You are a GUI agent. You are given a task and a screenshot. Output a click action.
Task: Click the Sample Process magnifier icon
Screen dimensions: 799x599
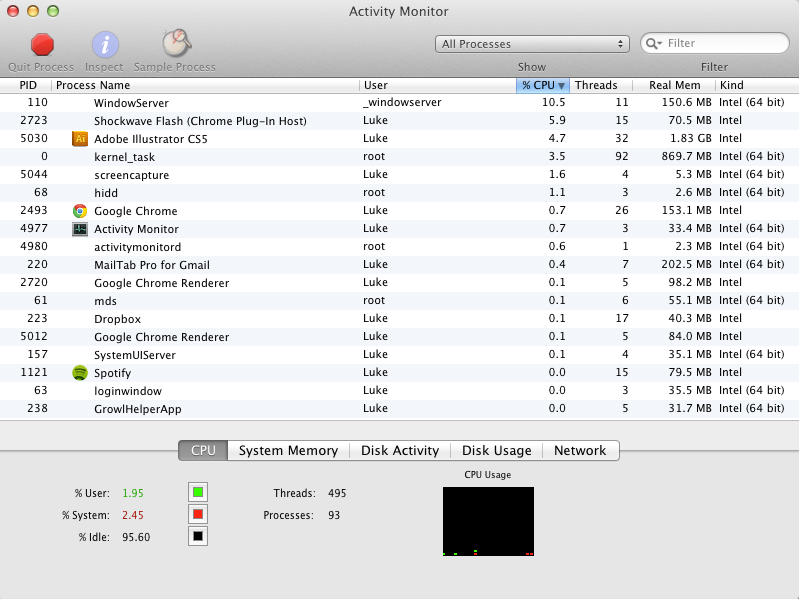pos(176,43)
